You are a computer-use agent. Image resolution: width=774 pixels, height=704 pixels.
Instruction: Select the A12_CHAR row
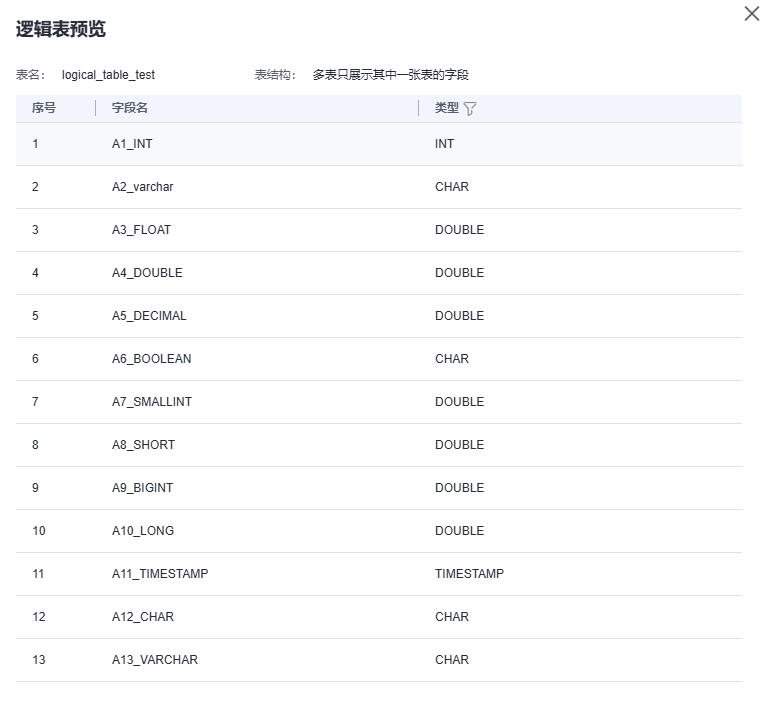(x=379, y=617)
